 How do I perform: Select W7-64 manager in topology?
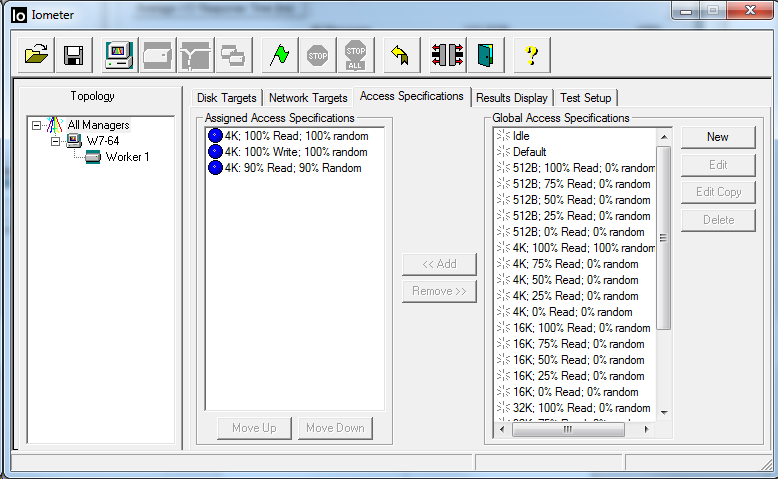click(103, 140)
